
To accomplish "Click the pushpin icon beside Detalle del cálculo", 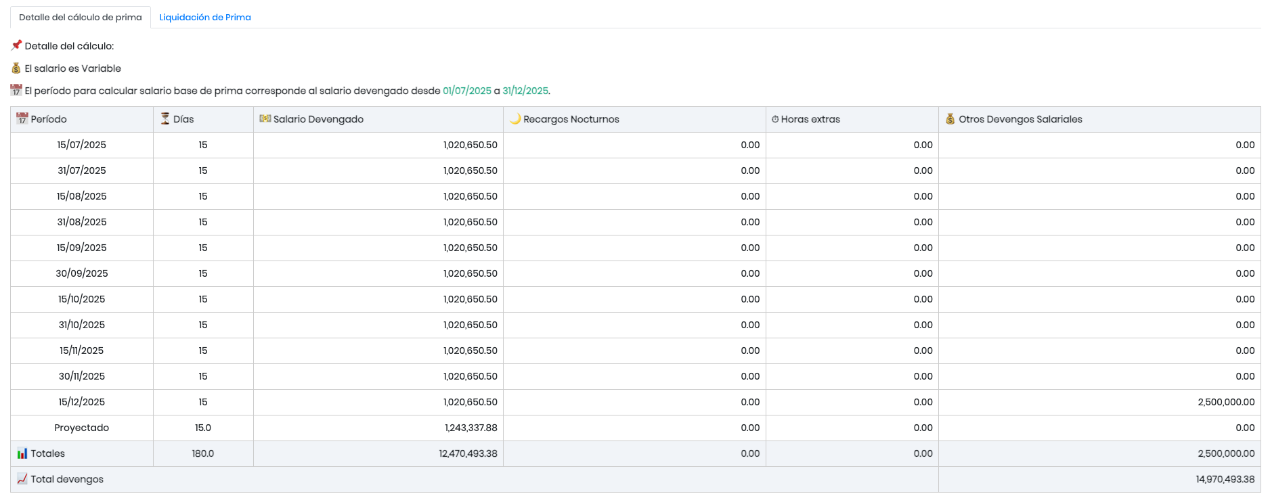I will point(16,46).
